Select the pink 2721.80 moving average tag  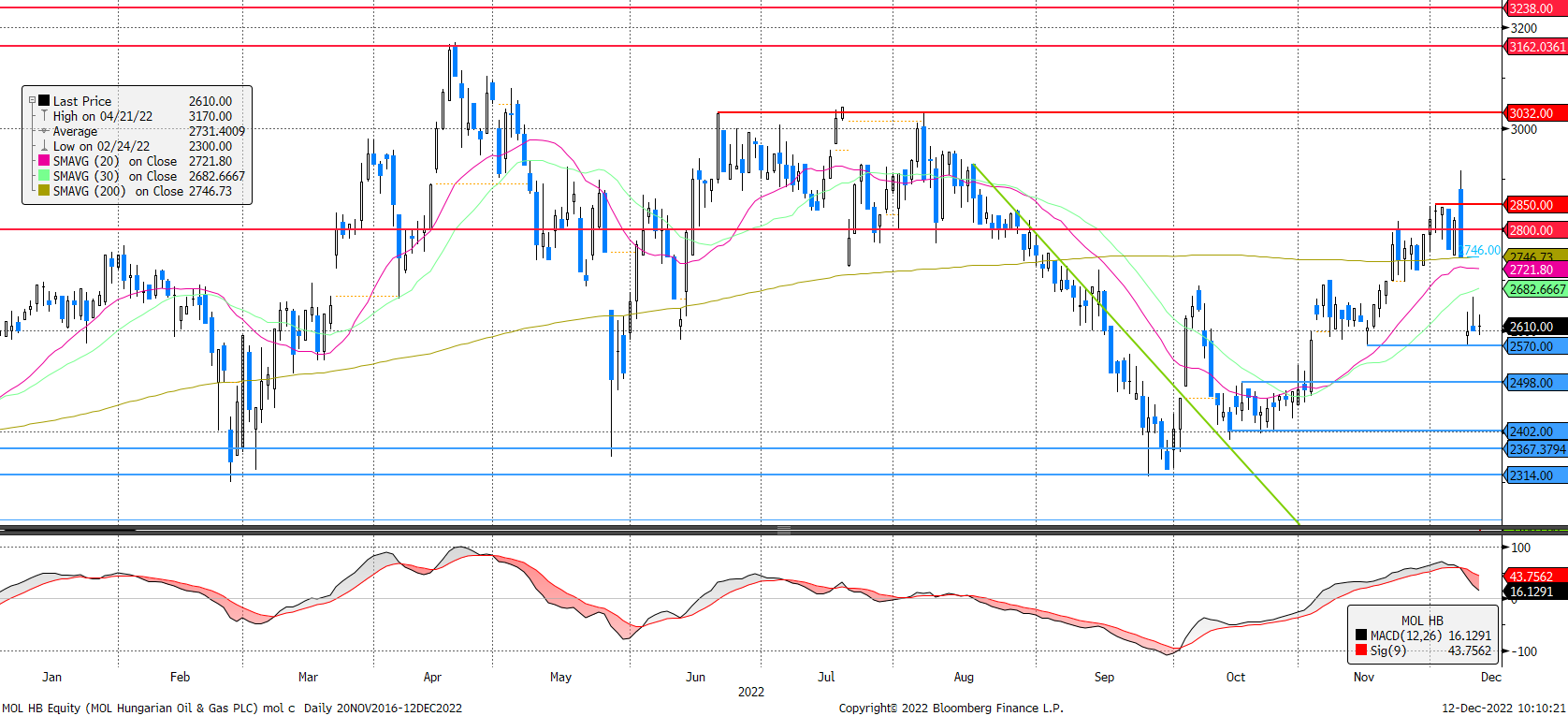pos(1534,270)
